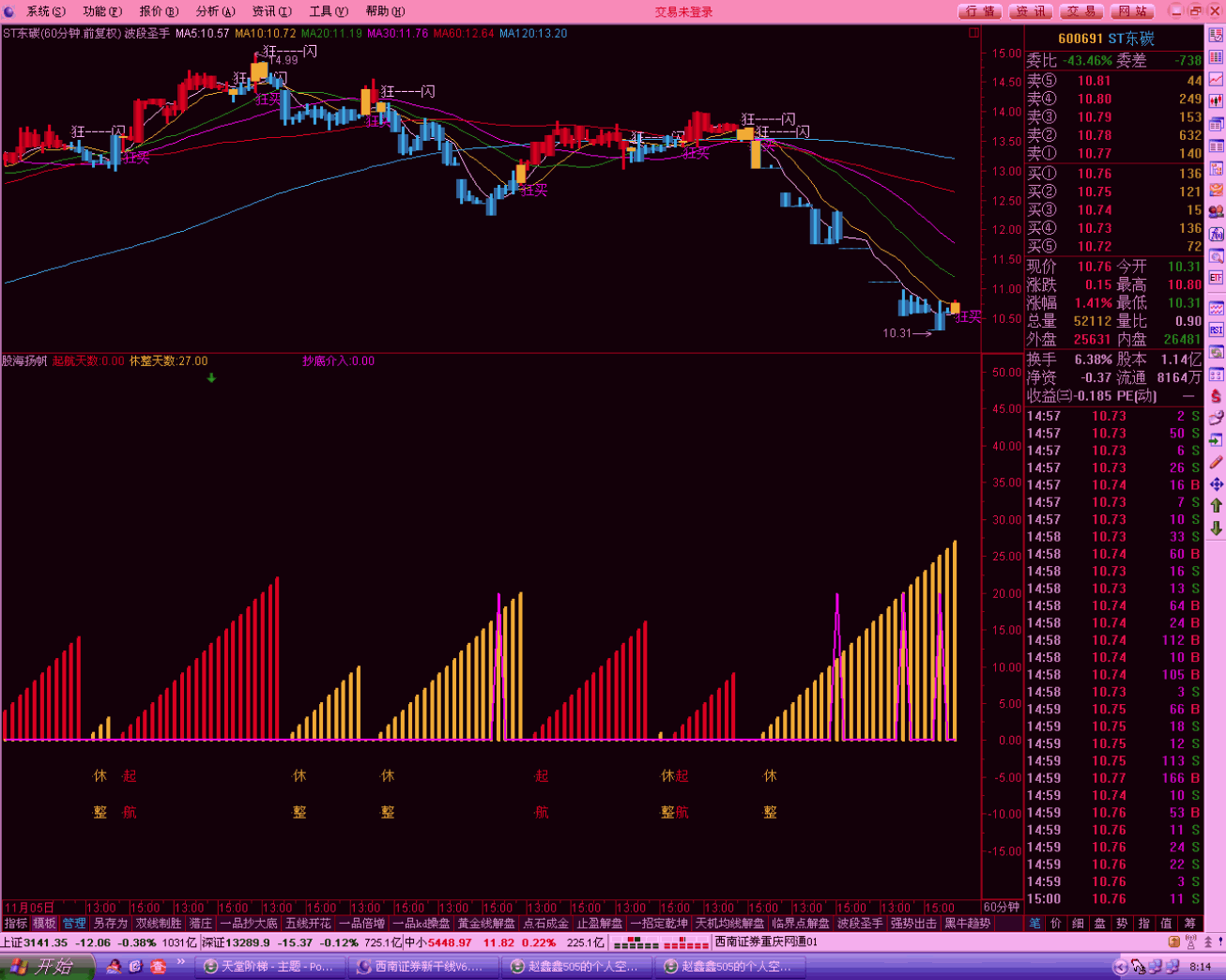
Task: Click the stock title 600691 ST东碳
Action: point(1106,38)
